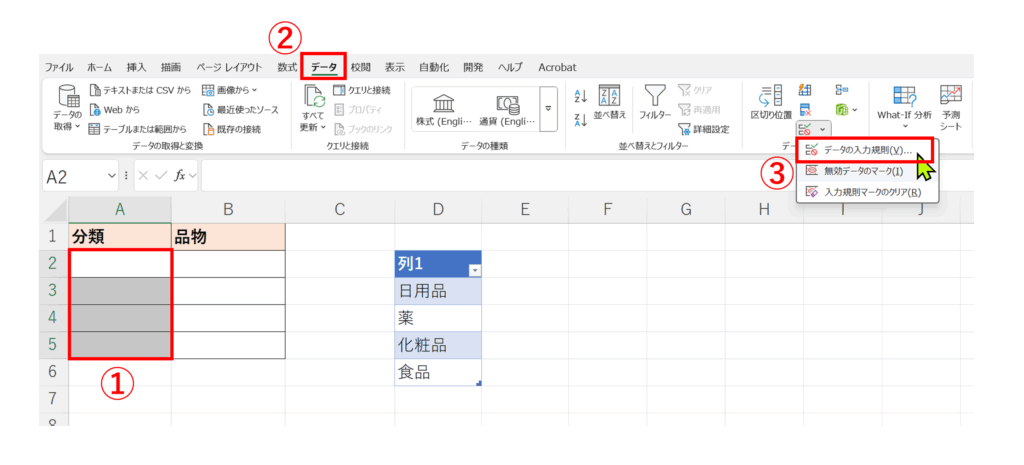Open the filter dropdown on 列1 header
This screenshot has width=1024, height=465.
tap(474, 271)
